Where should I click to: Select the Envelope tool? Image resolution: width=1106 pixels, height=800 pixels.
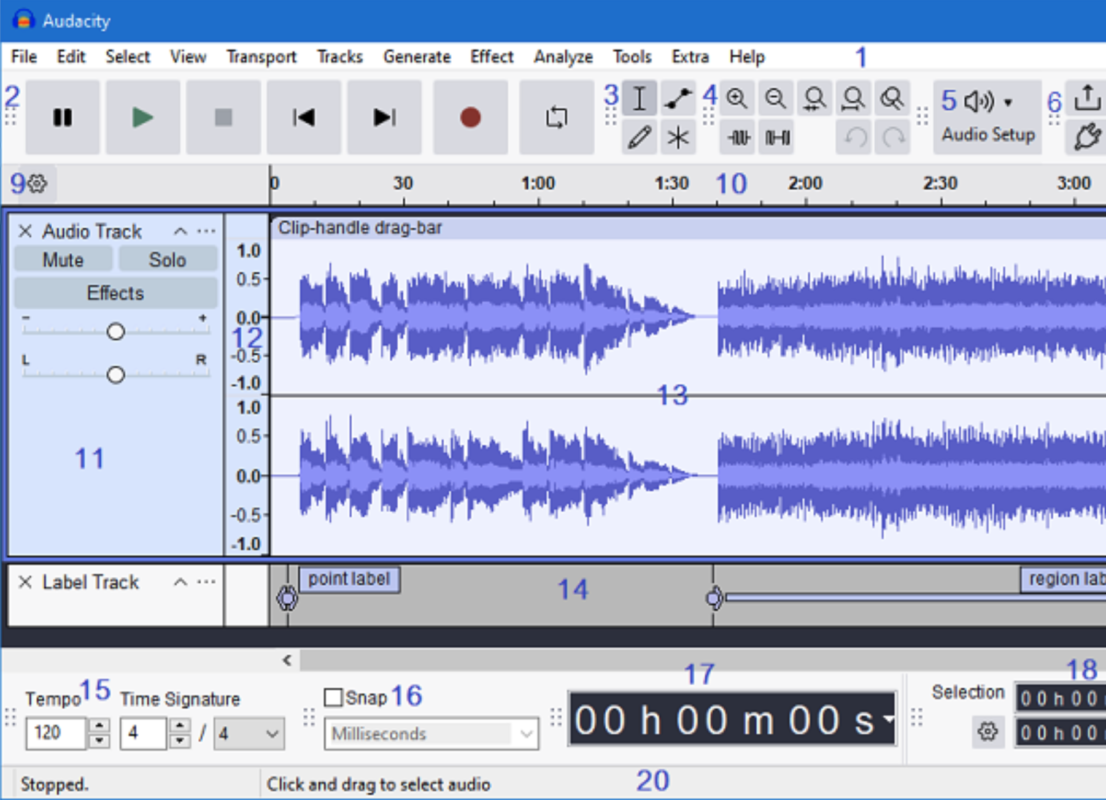tap(678, 98)
